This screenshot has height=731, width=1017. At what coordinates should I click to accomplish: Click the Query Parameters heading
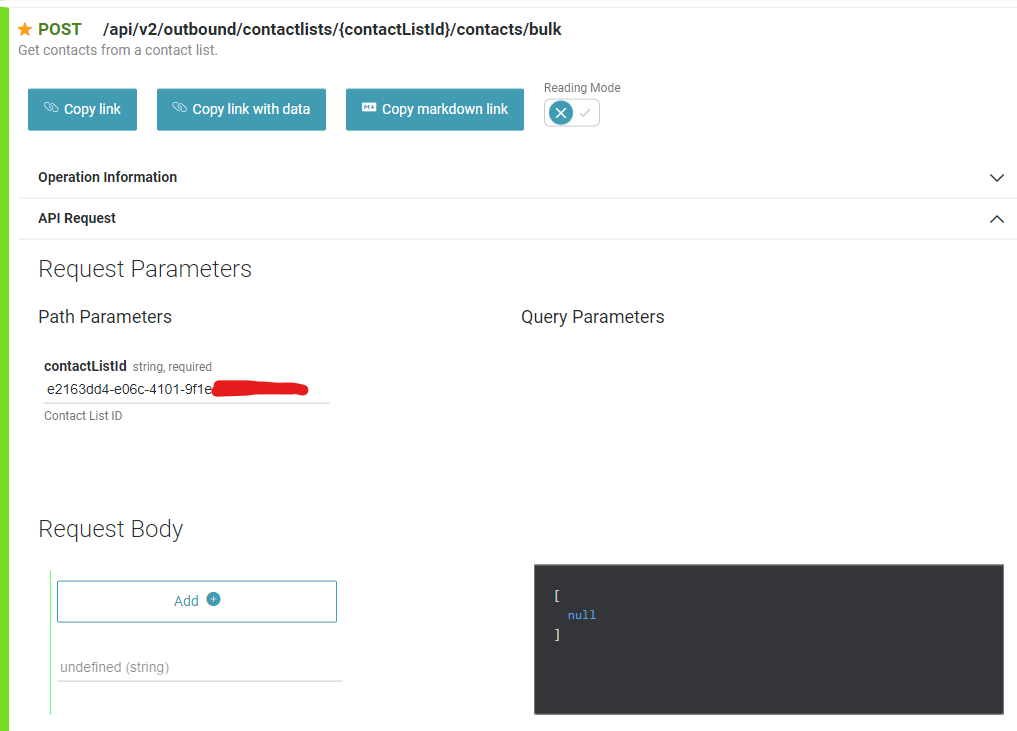click(592, 317)
